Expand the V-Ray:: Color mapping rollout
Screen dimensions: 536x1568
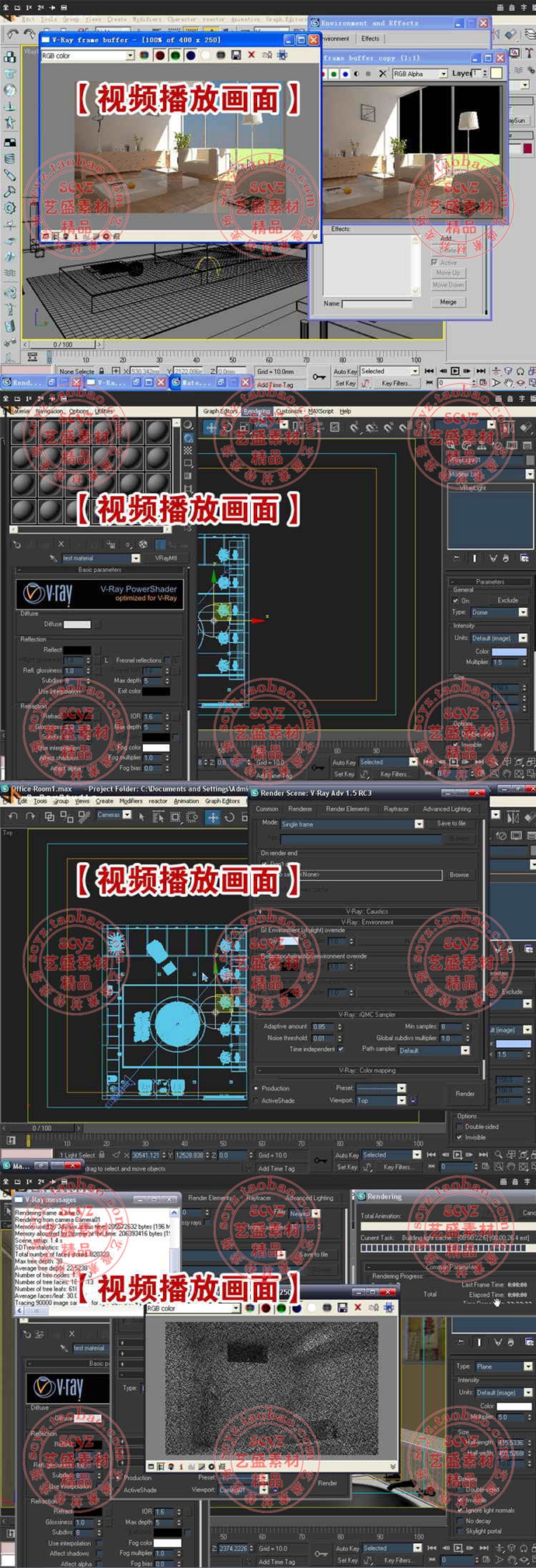367,1070
